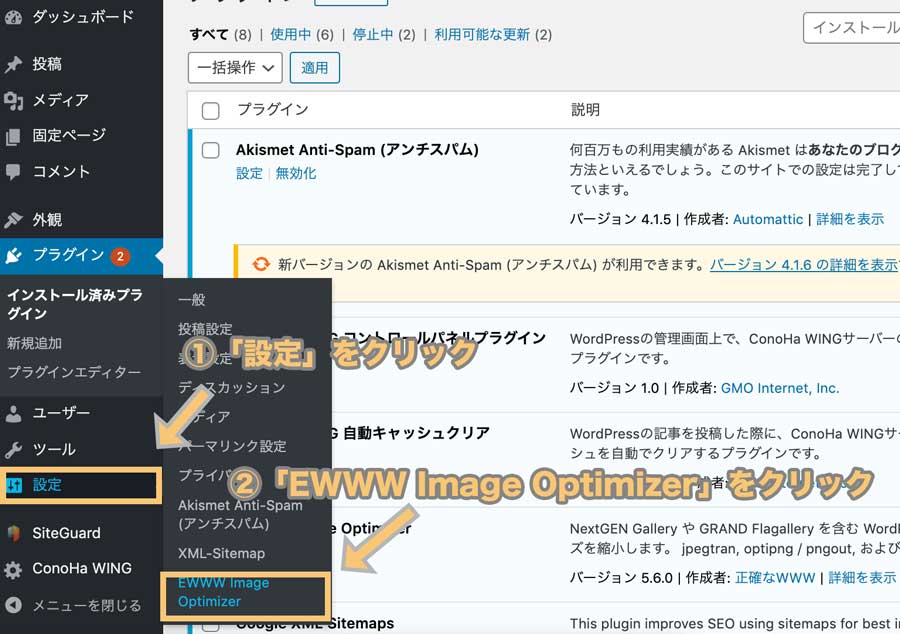Open メディア using its media icon
This screenshot has height=634, width=900.
pyautogui.click(x=13, y=101)
